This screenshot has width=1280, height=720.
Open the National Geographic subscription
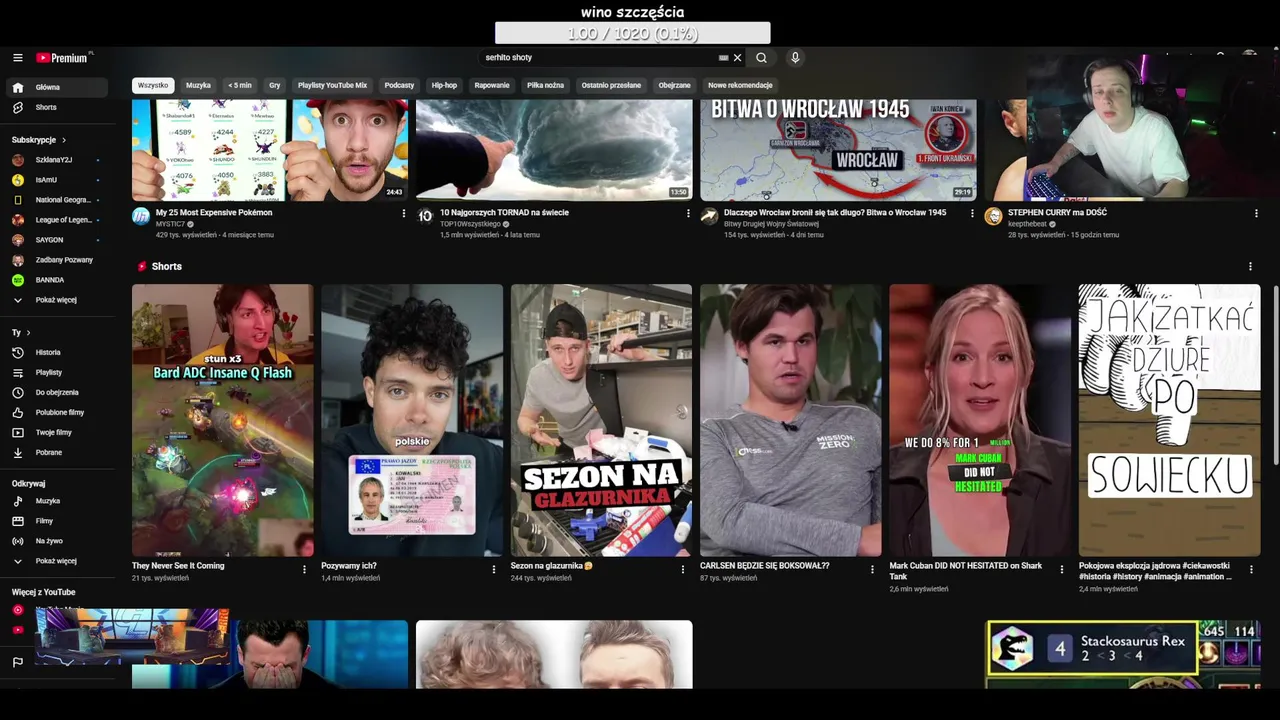pyautogui.click(x=57, y=200)
